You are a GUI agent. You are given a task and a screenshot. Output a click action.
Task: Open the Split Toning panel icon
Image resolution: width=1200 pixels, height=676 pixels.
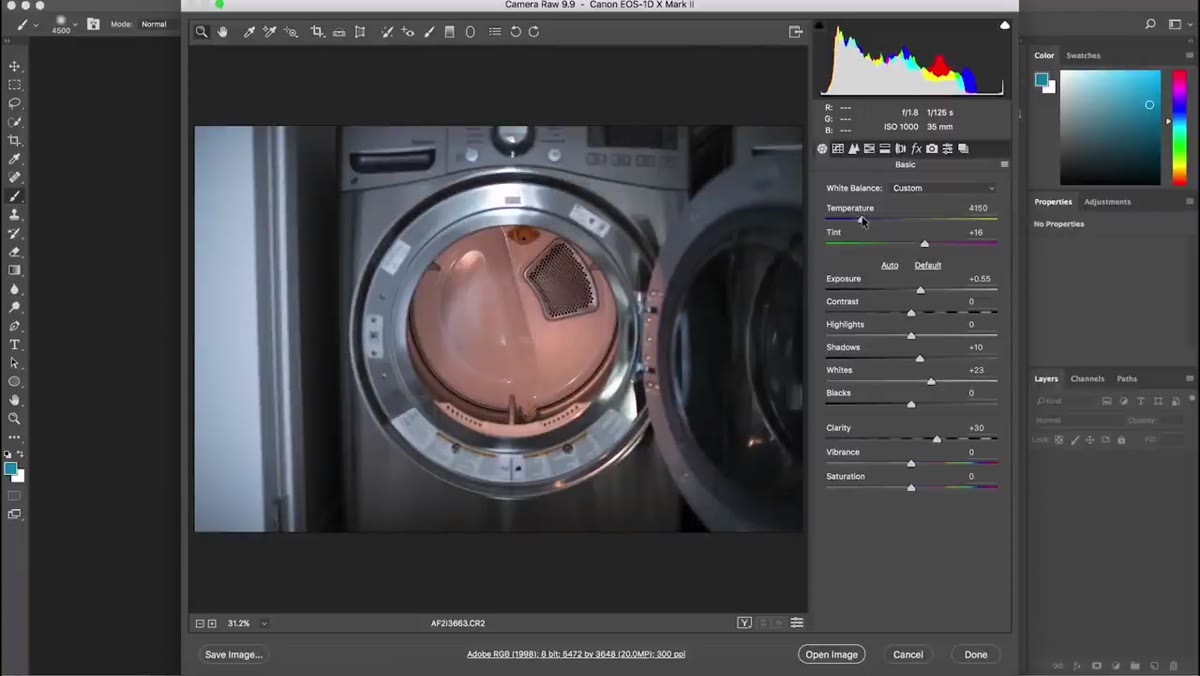885,149
